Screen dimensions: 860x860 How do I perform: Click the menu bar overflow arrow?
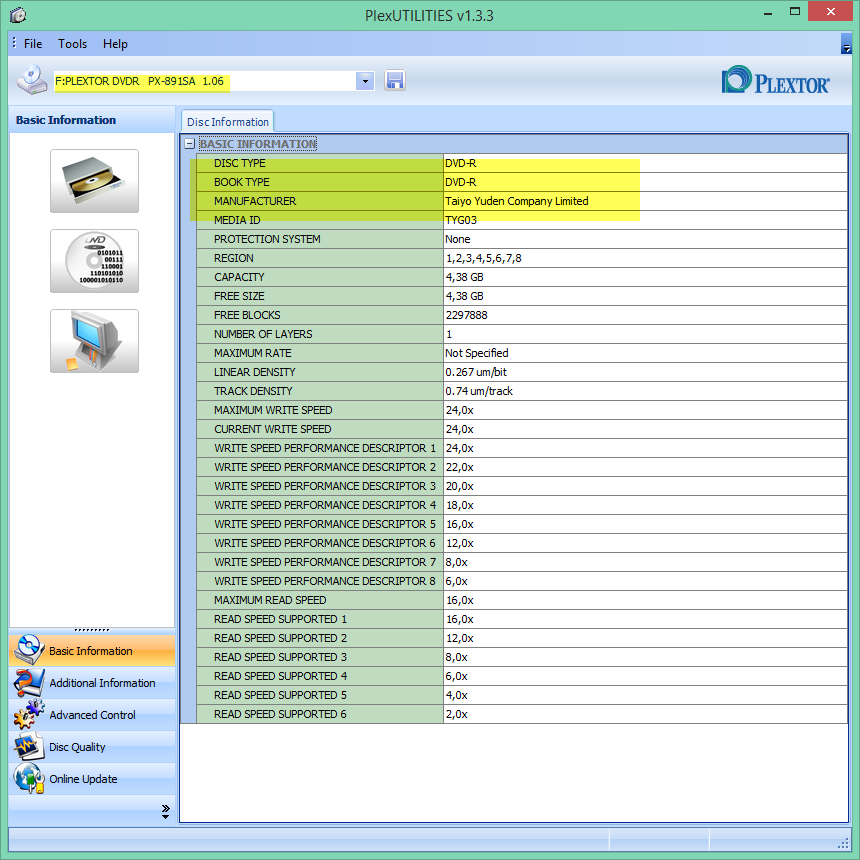[x=846, y=44]
